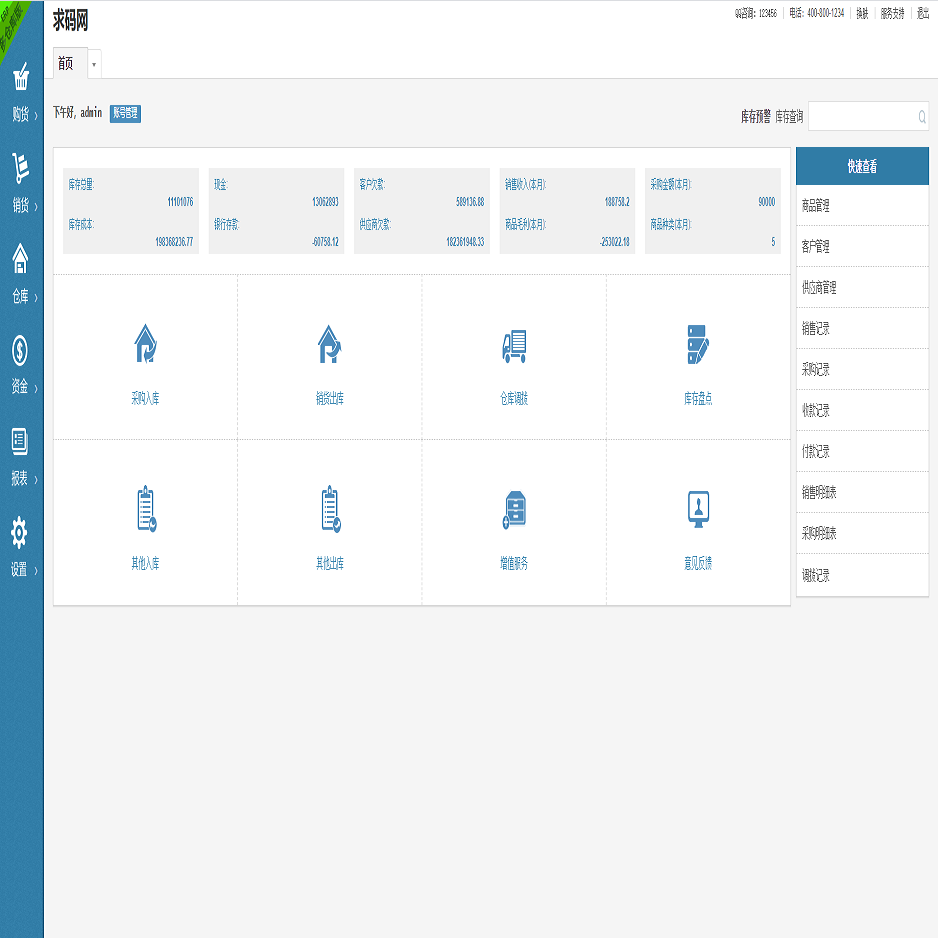Expand the 销货 sidebar menu
This screenshot has width=938, height=938.
(21, 184)
